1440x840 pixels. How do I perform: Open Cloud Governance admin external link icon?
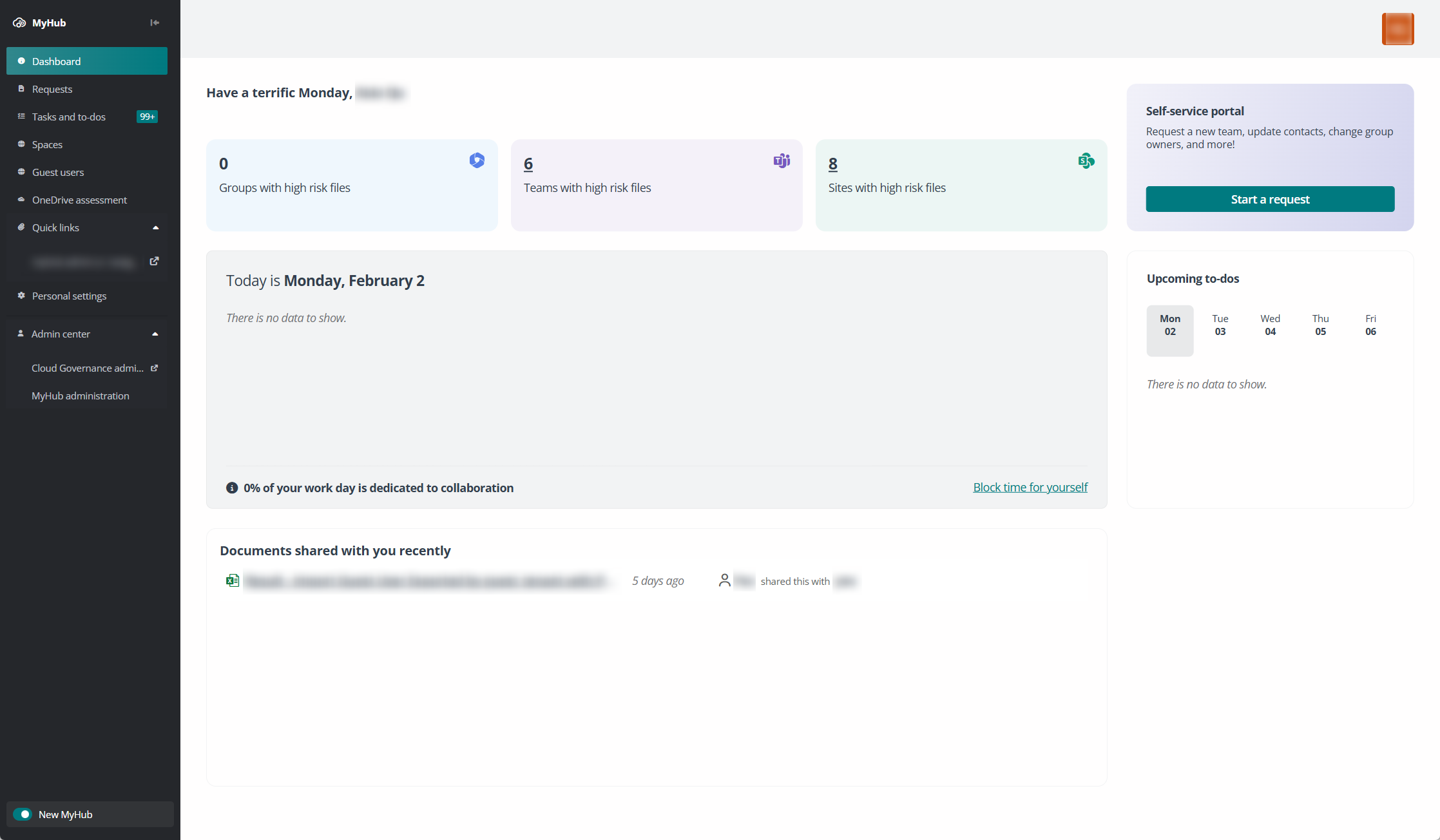(154, 368)
